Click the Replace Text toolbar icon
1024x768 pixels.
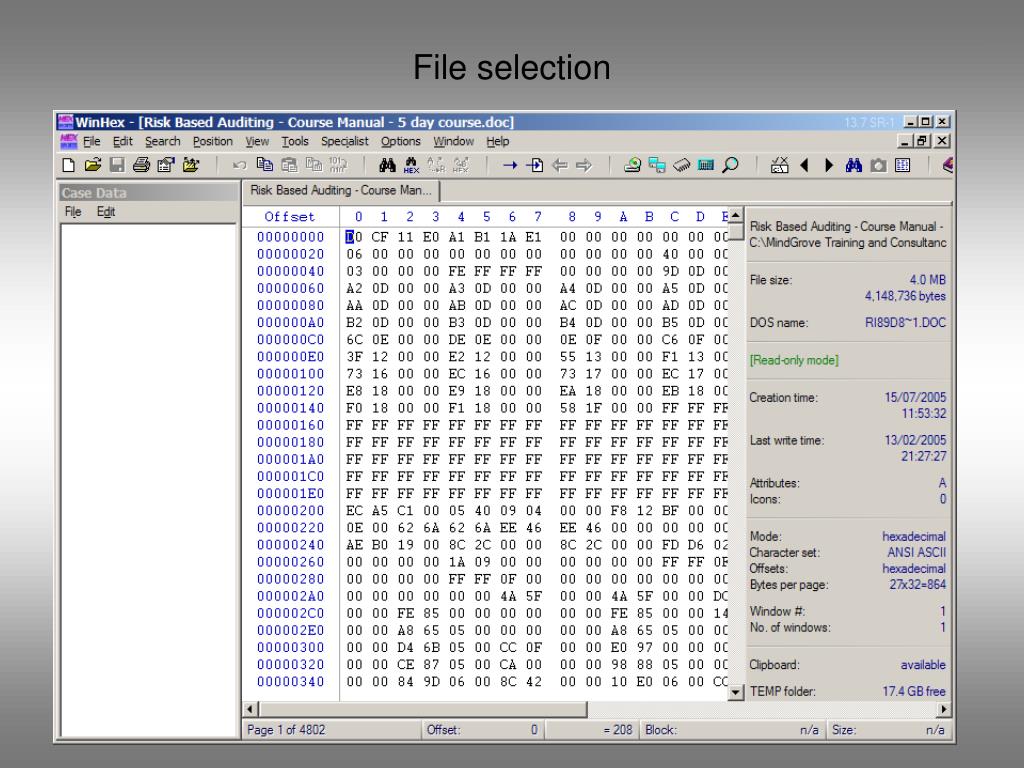point(436,165)
